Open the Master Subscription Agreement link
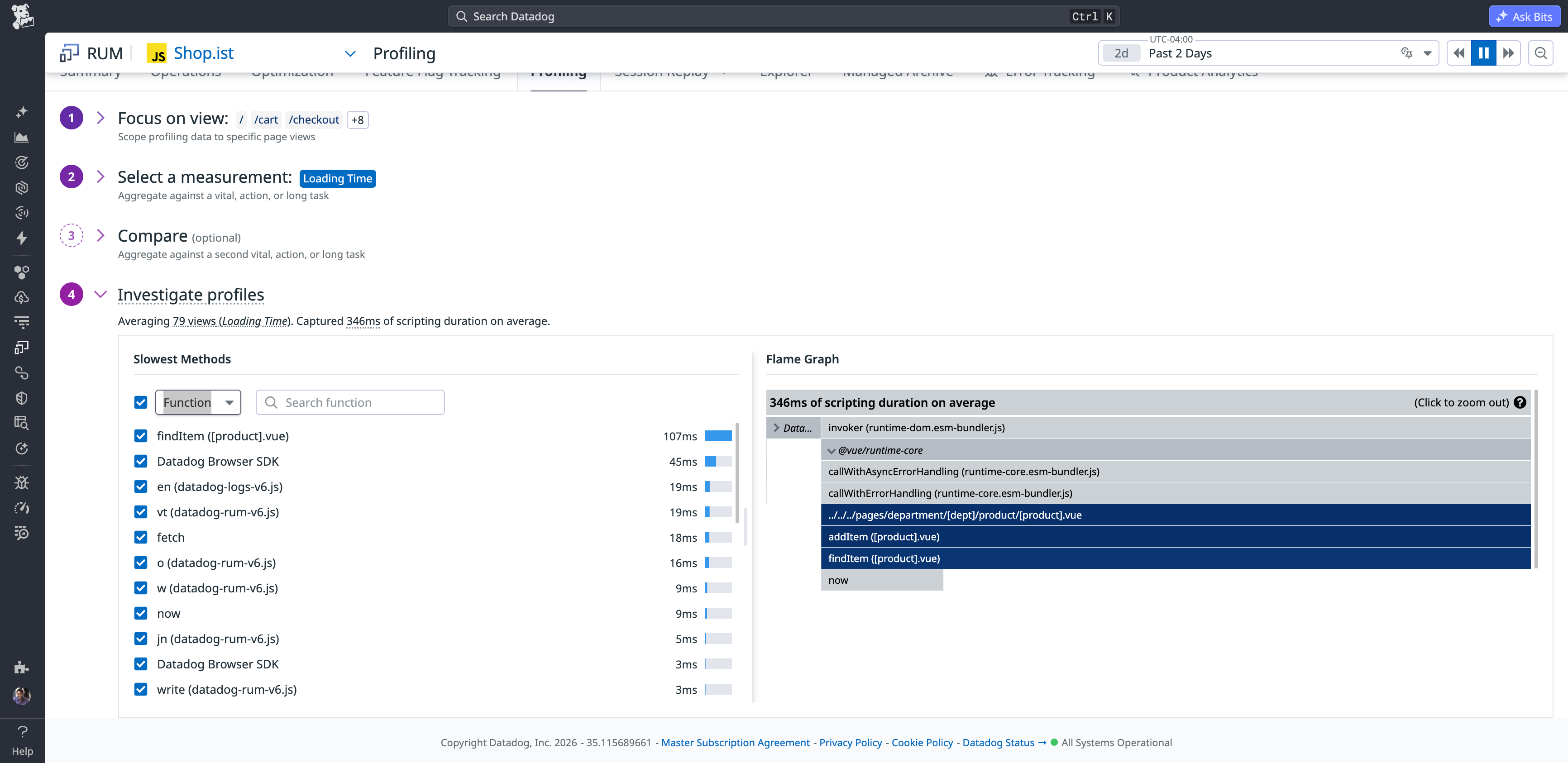The width and height of the screenshot is (1568, 763). point(735,742)
